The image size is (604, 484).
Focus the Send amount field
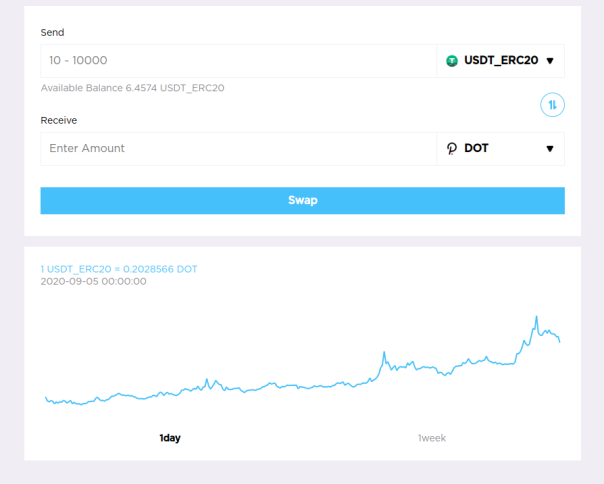pos(238,61)
